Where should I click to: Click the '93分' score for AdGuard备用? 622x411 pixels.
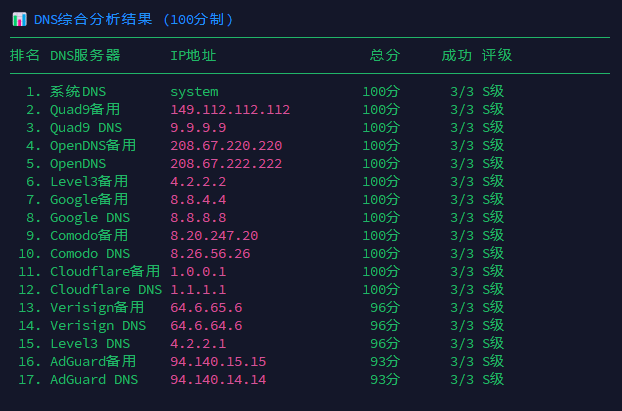tap(385, 362)
